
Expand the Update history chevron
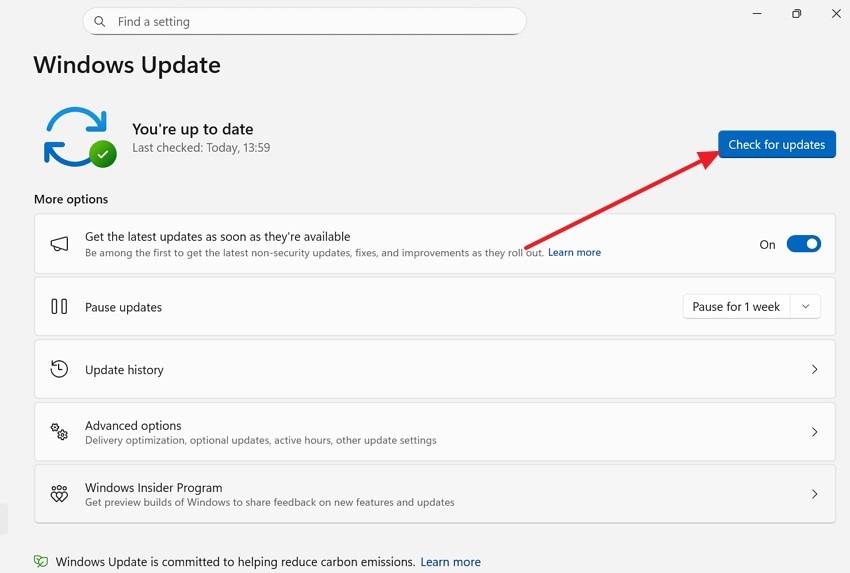pyautogui.click(x=814, y=369)
